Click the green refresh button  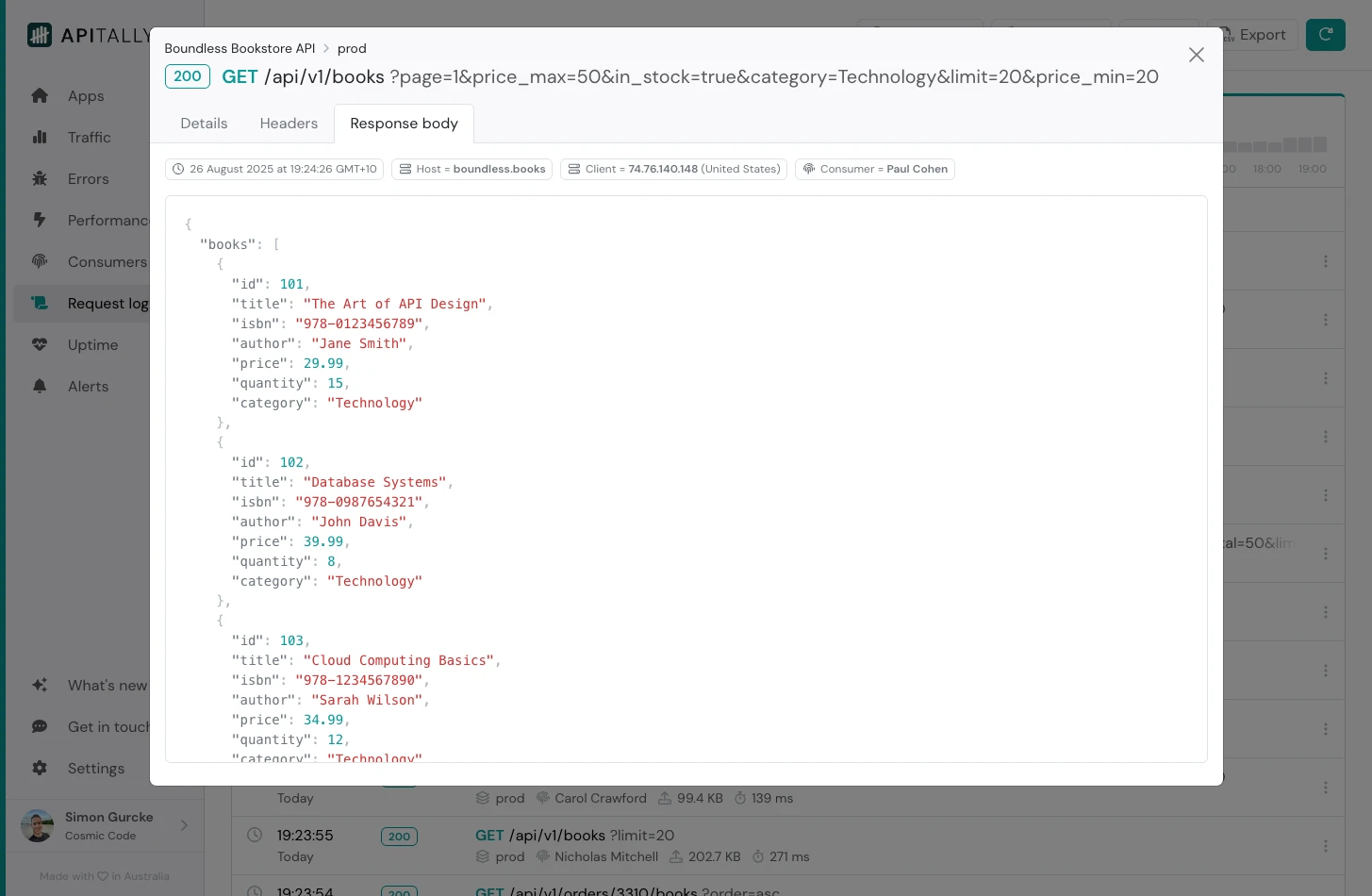(x=1325, y=35)
